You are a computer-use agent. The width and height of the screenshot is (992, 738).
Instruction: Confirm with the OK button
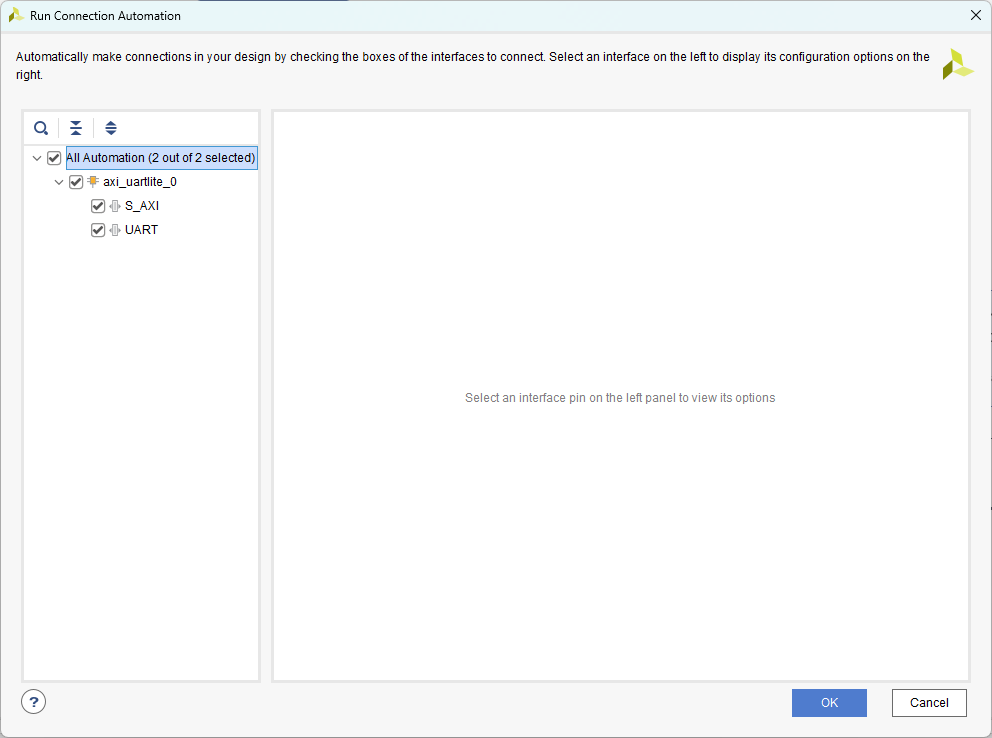tap(829, 703)
